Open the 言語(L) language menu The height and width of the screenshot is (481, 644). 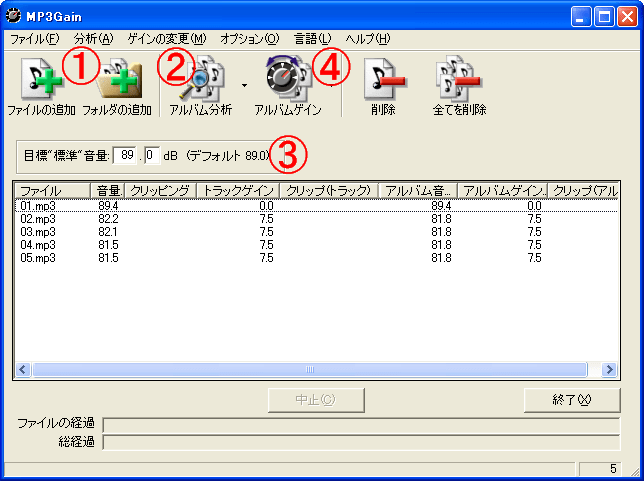click(x=312, y=39)
